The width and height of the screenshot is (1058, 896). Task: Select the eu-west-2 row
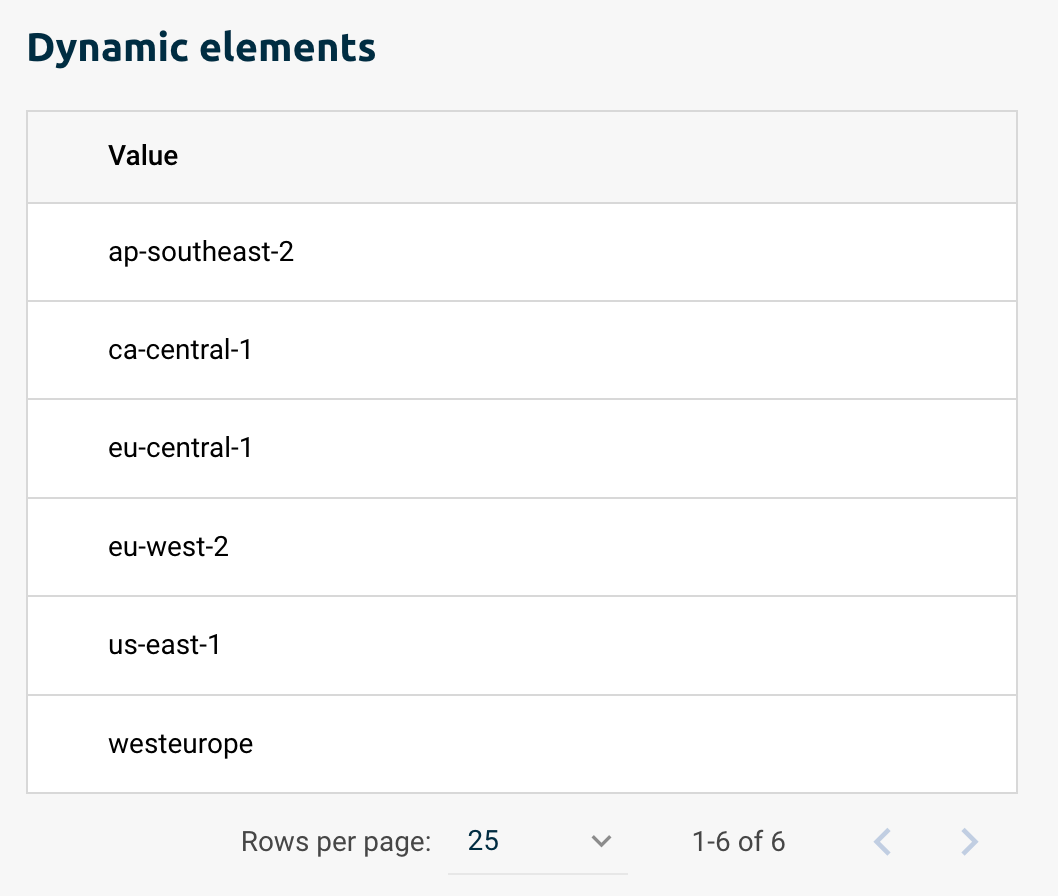click(522, 547)
